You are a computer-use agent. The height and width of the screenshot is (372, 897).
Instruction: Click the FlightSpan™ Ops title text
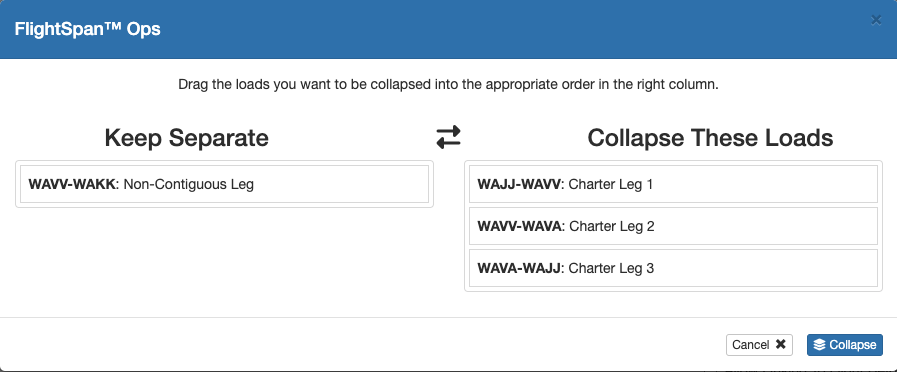[x=88, y=29]
